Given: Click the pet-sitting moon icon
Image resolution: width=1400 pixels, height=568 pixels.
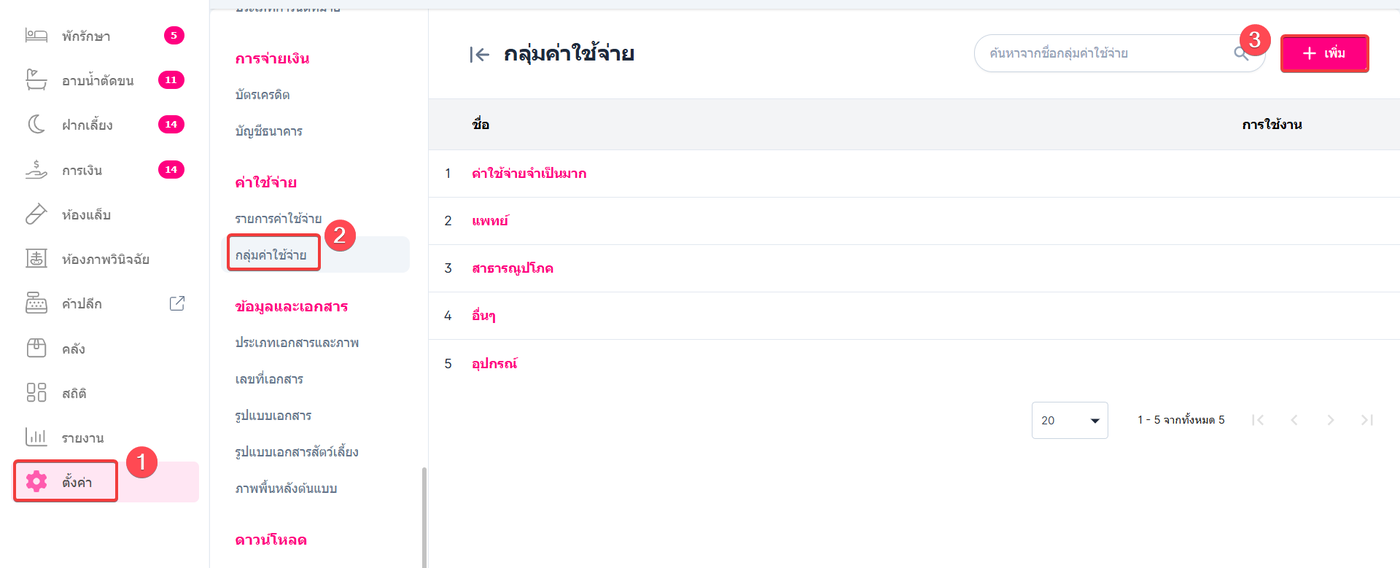Looking at the screenshot, I should pos(37,125).
